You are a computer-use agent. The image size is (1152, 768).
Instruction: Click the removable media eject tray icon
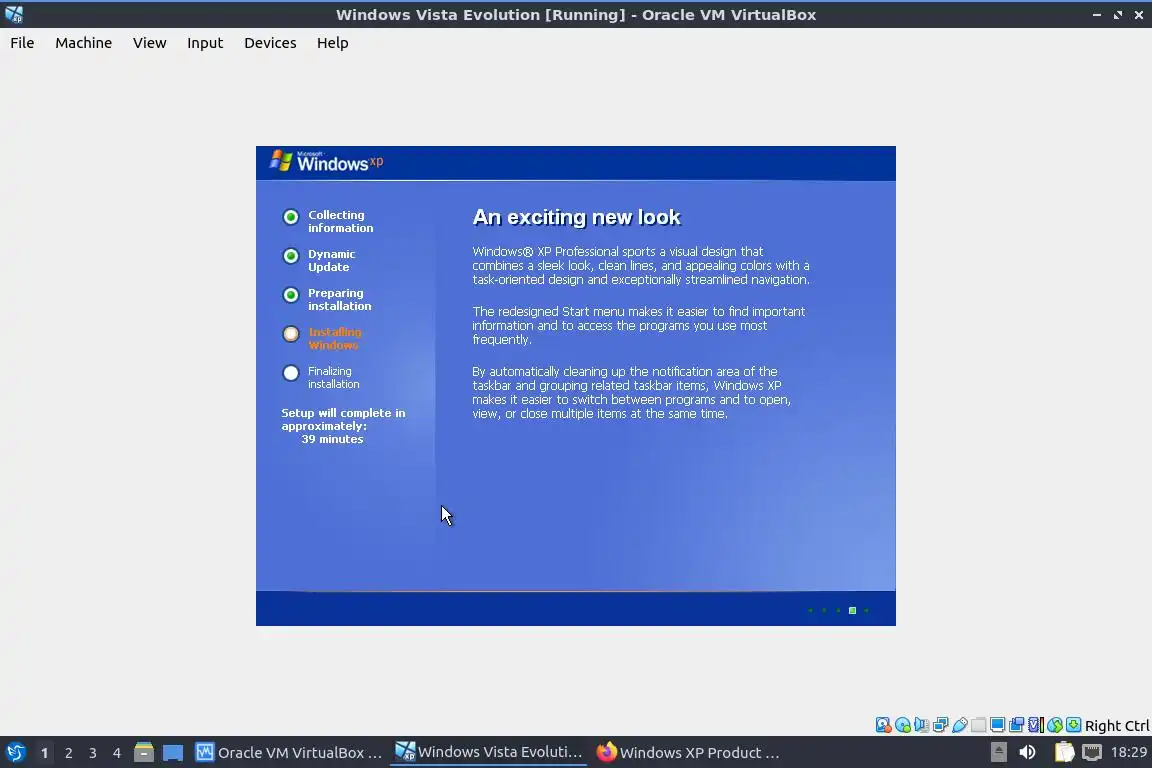click(998, 753)
